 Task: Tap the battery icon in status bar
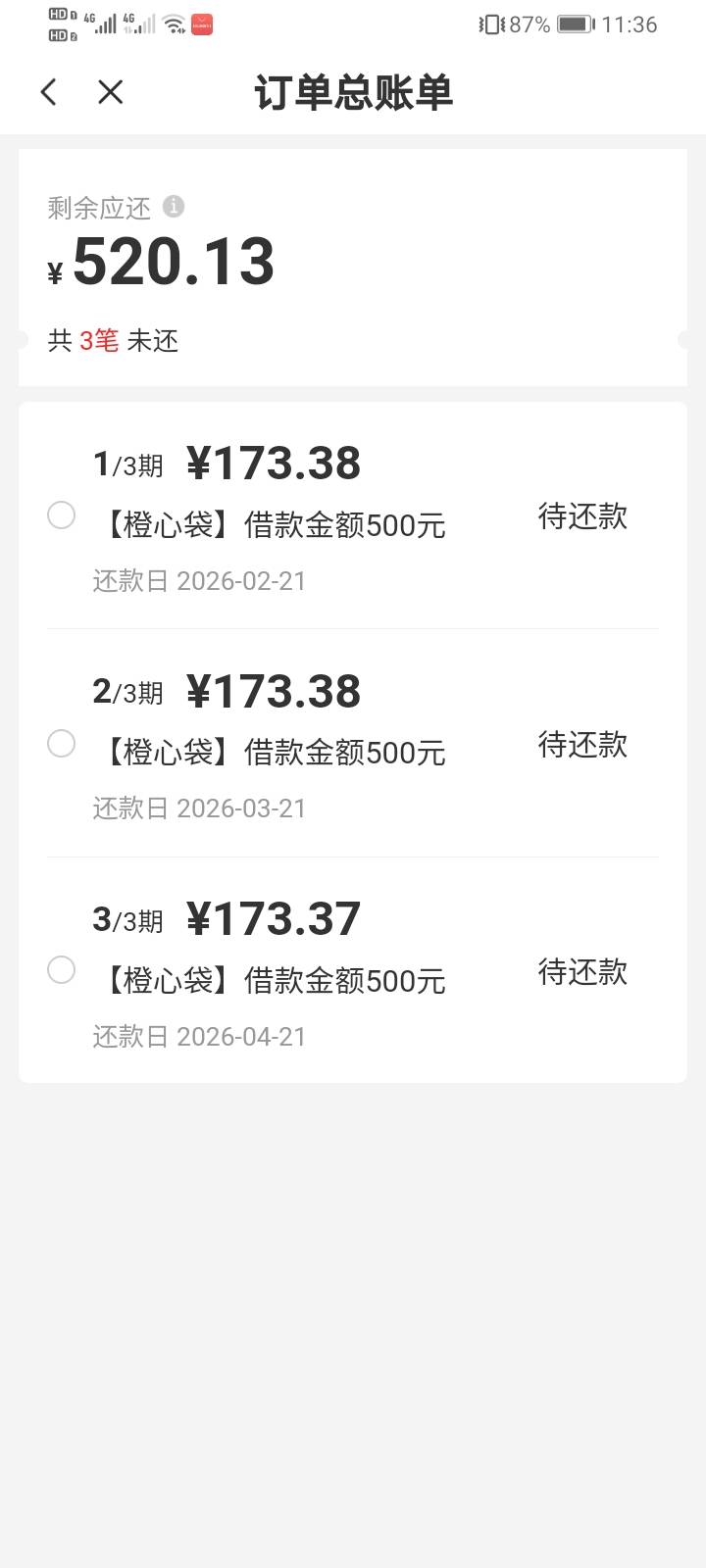click(576, 24)
